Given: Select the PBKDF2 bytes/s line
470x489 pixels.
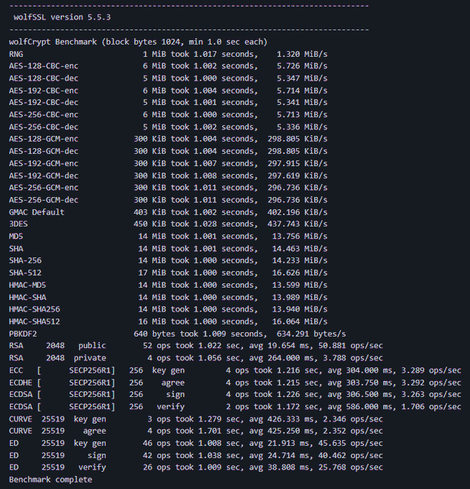Looking at the screenshot, I should coord(177,334).
